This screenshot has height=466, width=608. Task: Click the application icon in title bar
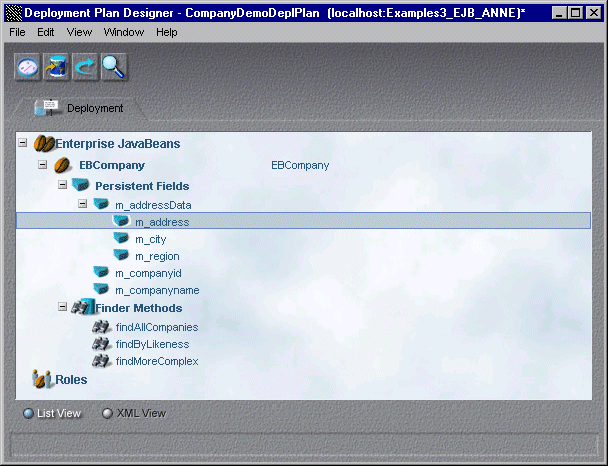coord(14,13)
